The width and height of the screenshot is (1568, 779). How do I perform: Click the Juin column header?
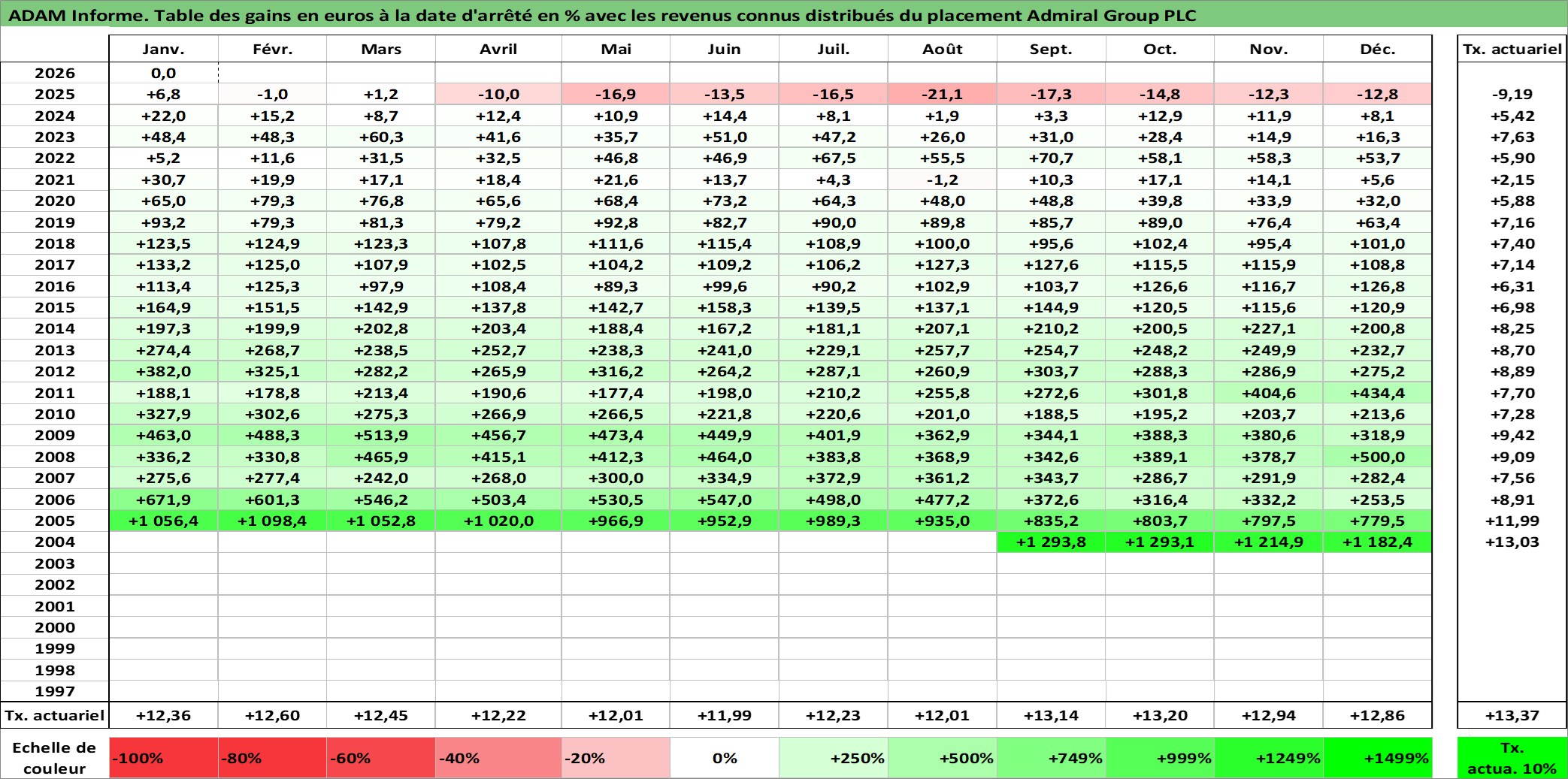pos(724,49)
